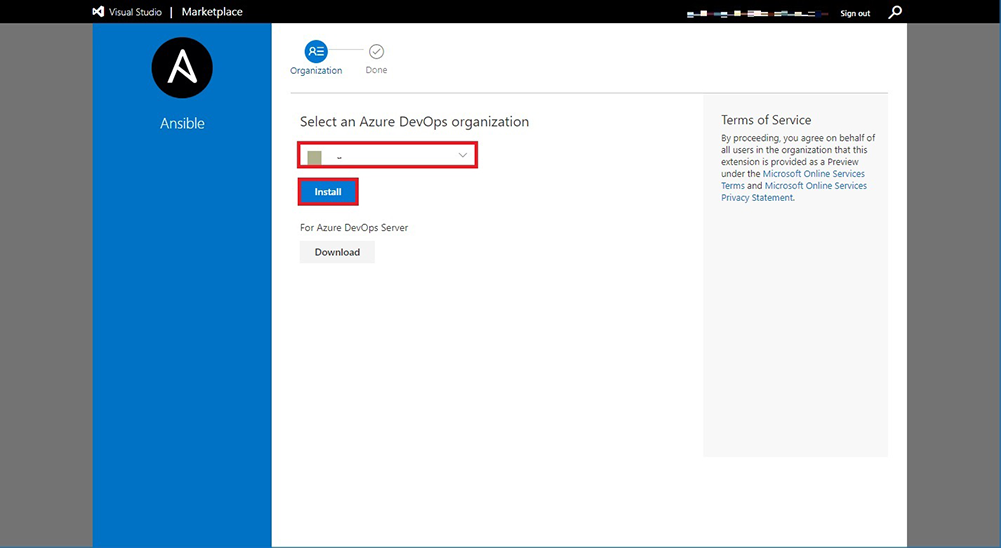The image size is (1001, 548).
Task: Click the 'For Azure DevOps Server' label
Action: click(354, 227)
